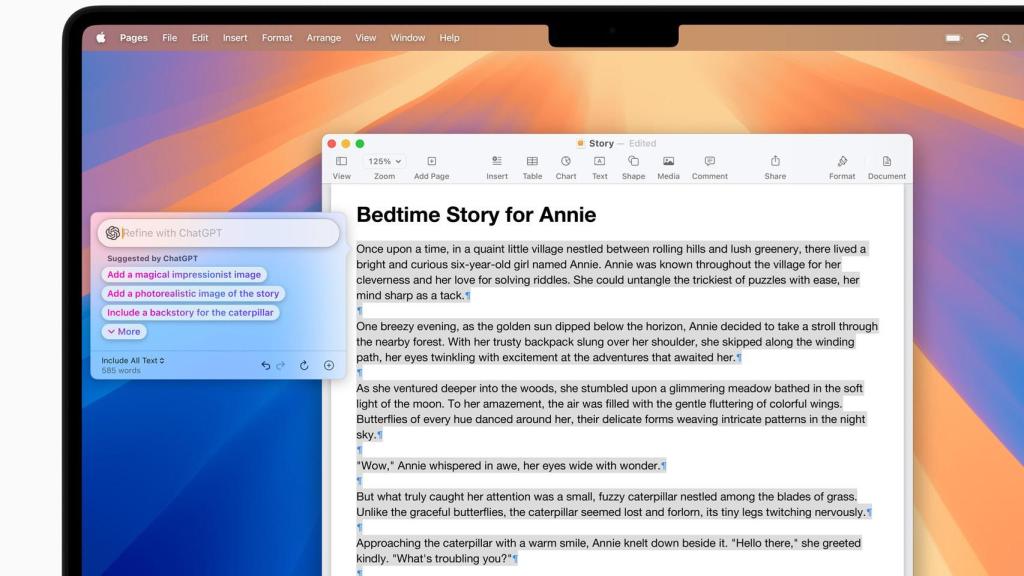Click the Refine with ChatGPT text field
1024x576 pixels.
tap(225, 233)
